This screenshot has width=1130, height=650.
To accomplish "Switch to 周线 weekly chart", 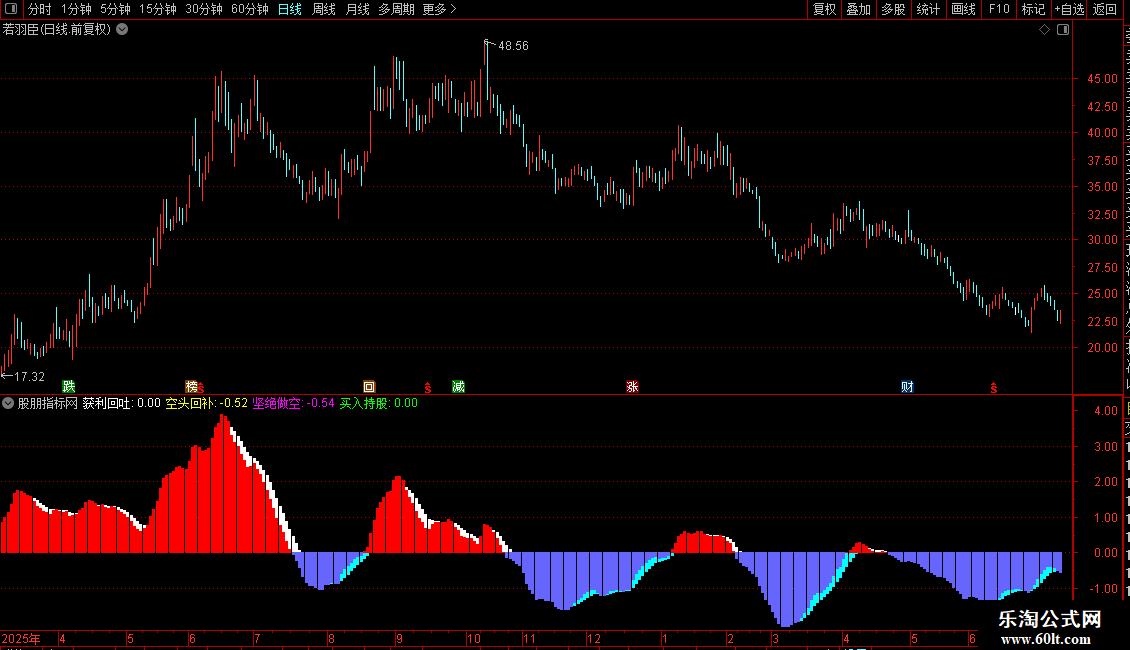I will (x=324, y=9).
